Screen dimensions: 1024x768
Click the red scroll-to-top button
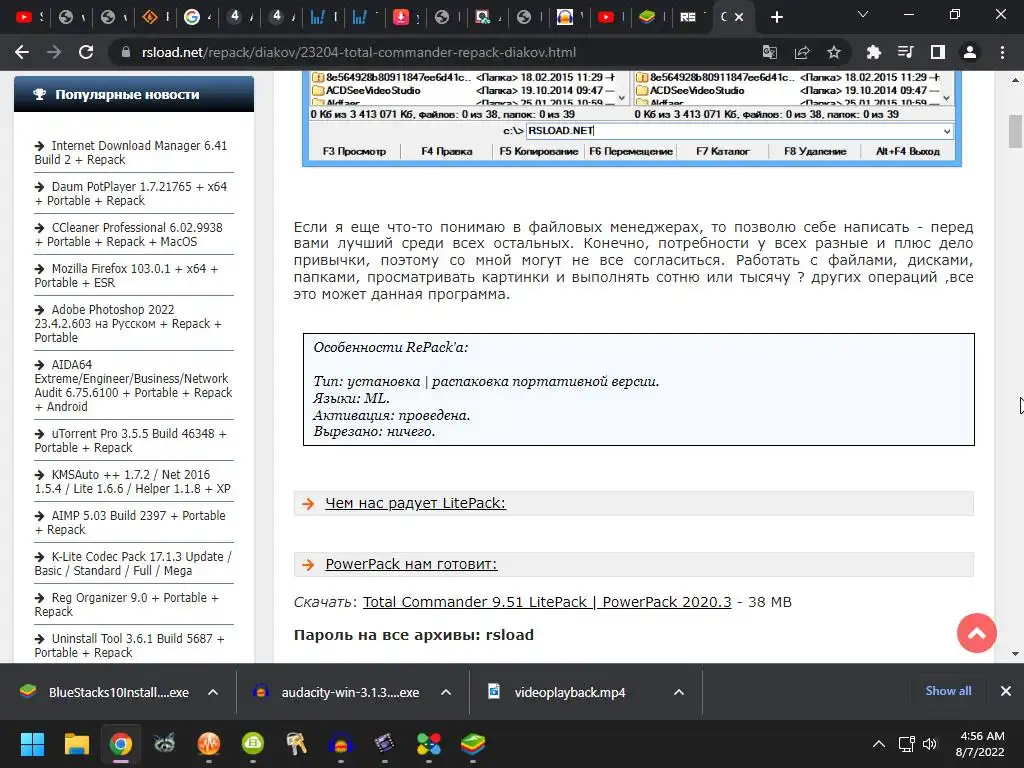(x=976, y=633)
